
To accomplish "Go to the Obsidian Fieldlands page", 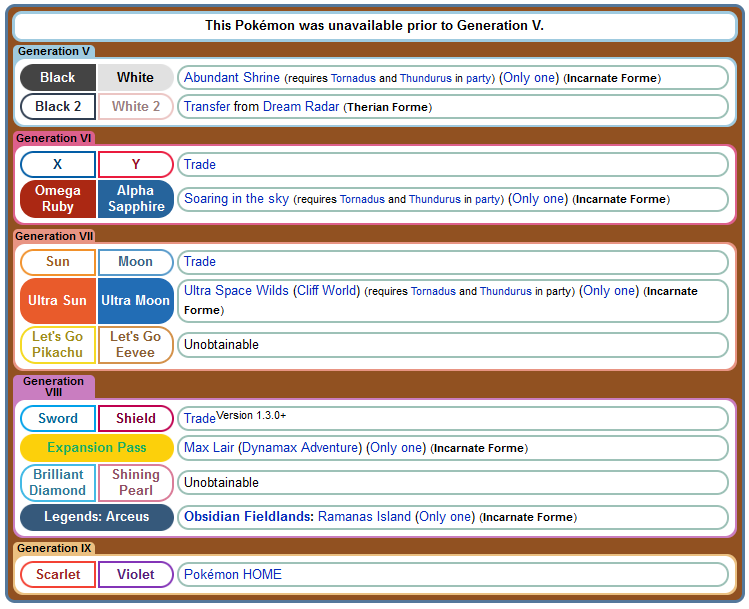I will [x=248, y=517].
